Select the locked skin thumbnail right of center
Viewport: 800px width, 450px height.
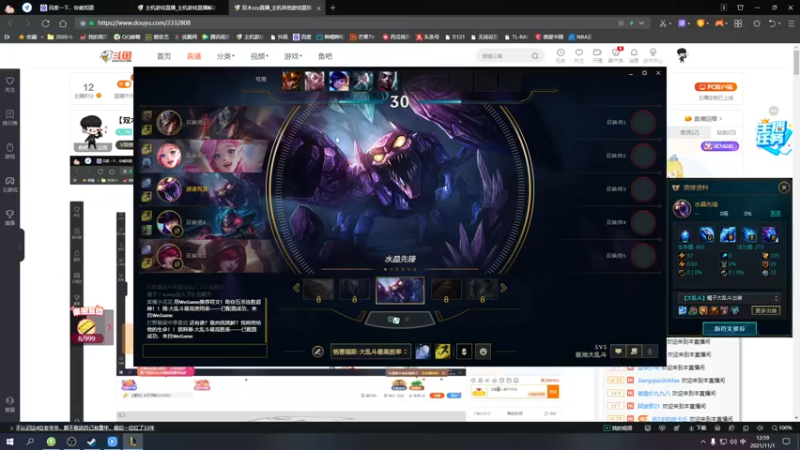pos(446,290)
